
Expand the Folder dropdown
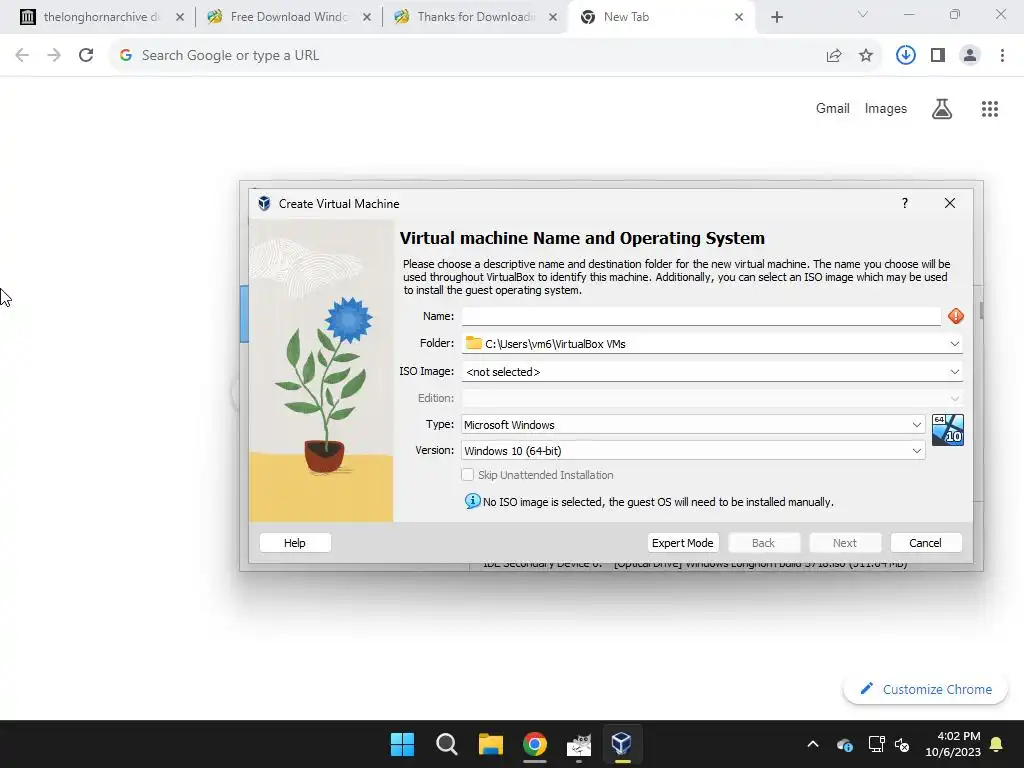954,344
